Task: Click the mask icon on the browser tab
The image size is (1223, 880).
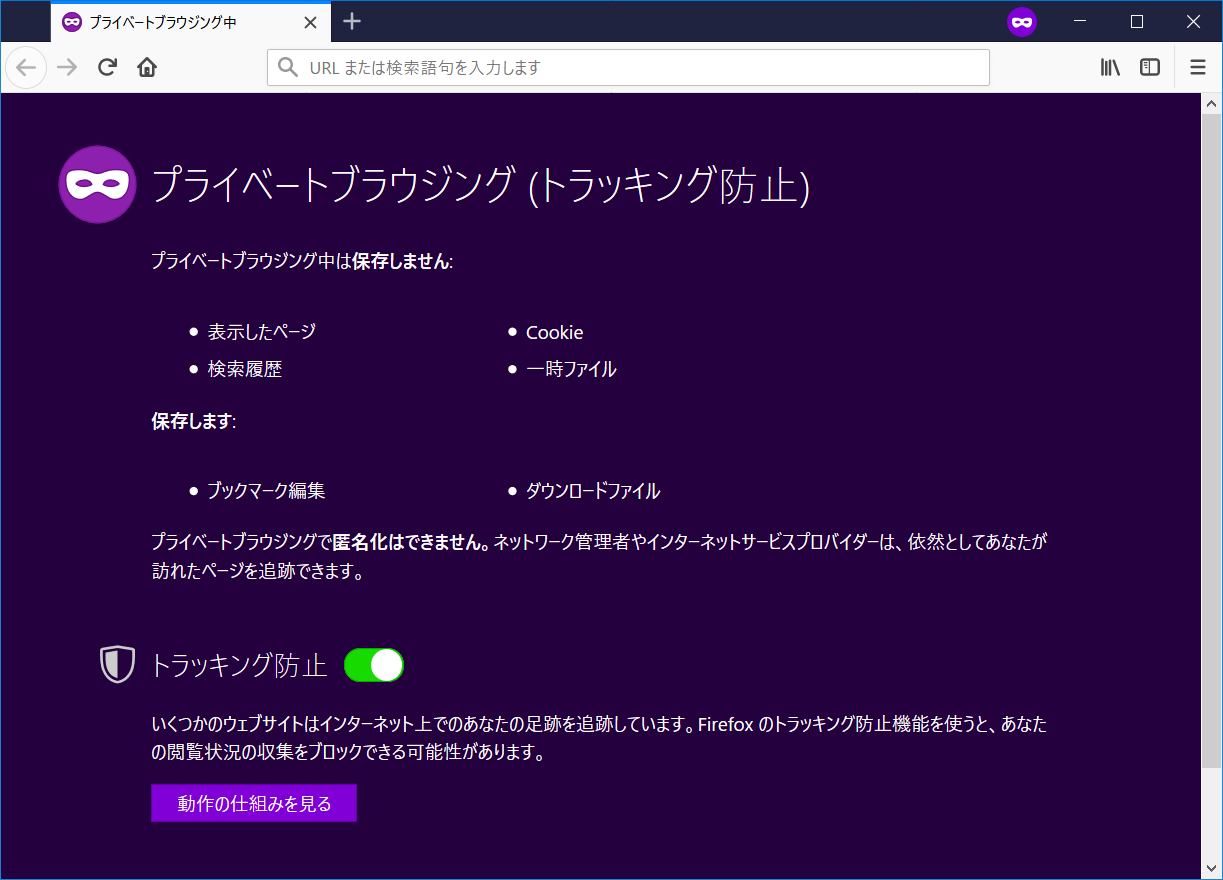Action: coord(71,22)
